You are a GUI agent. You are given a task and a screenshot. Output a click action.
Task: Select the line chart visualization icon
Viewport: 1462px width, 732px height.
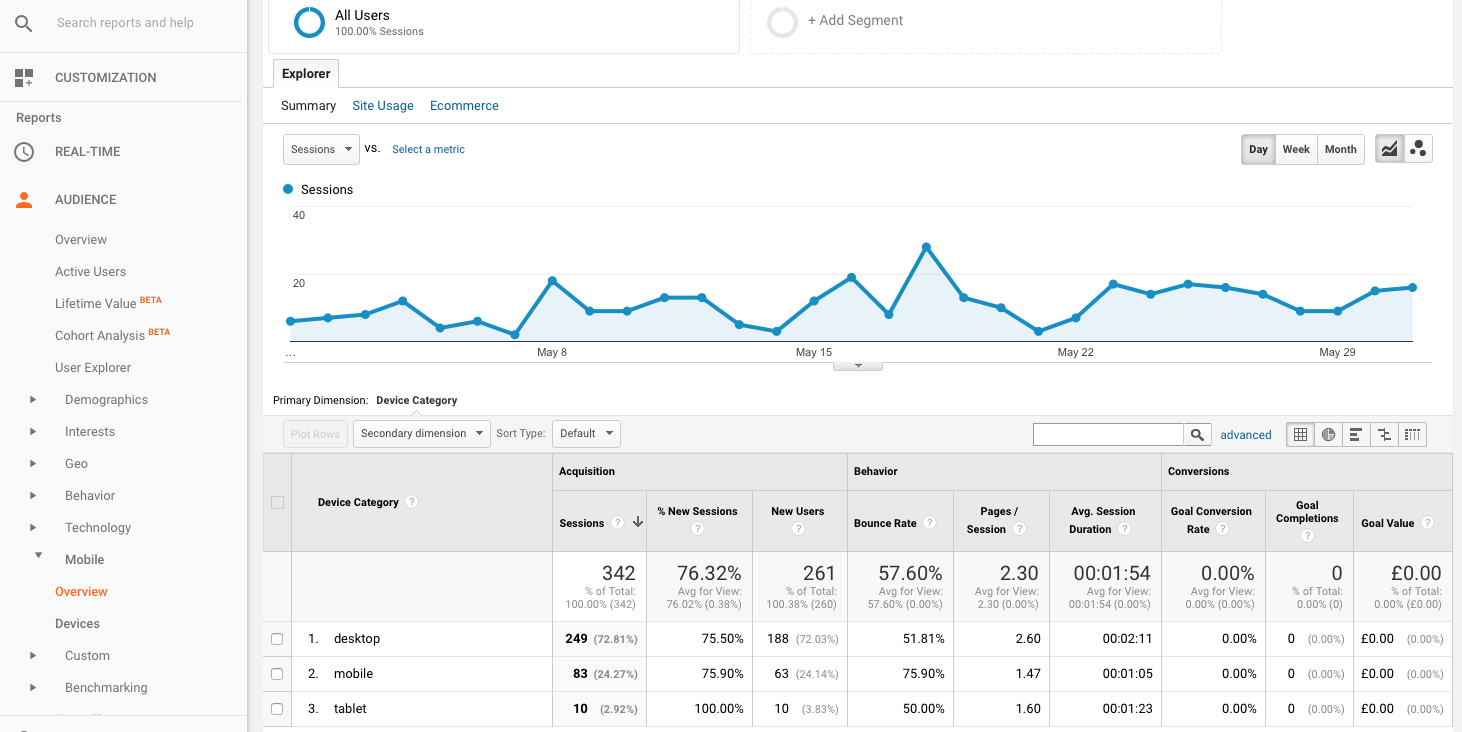pos(1389,148)
